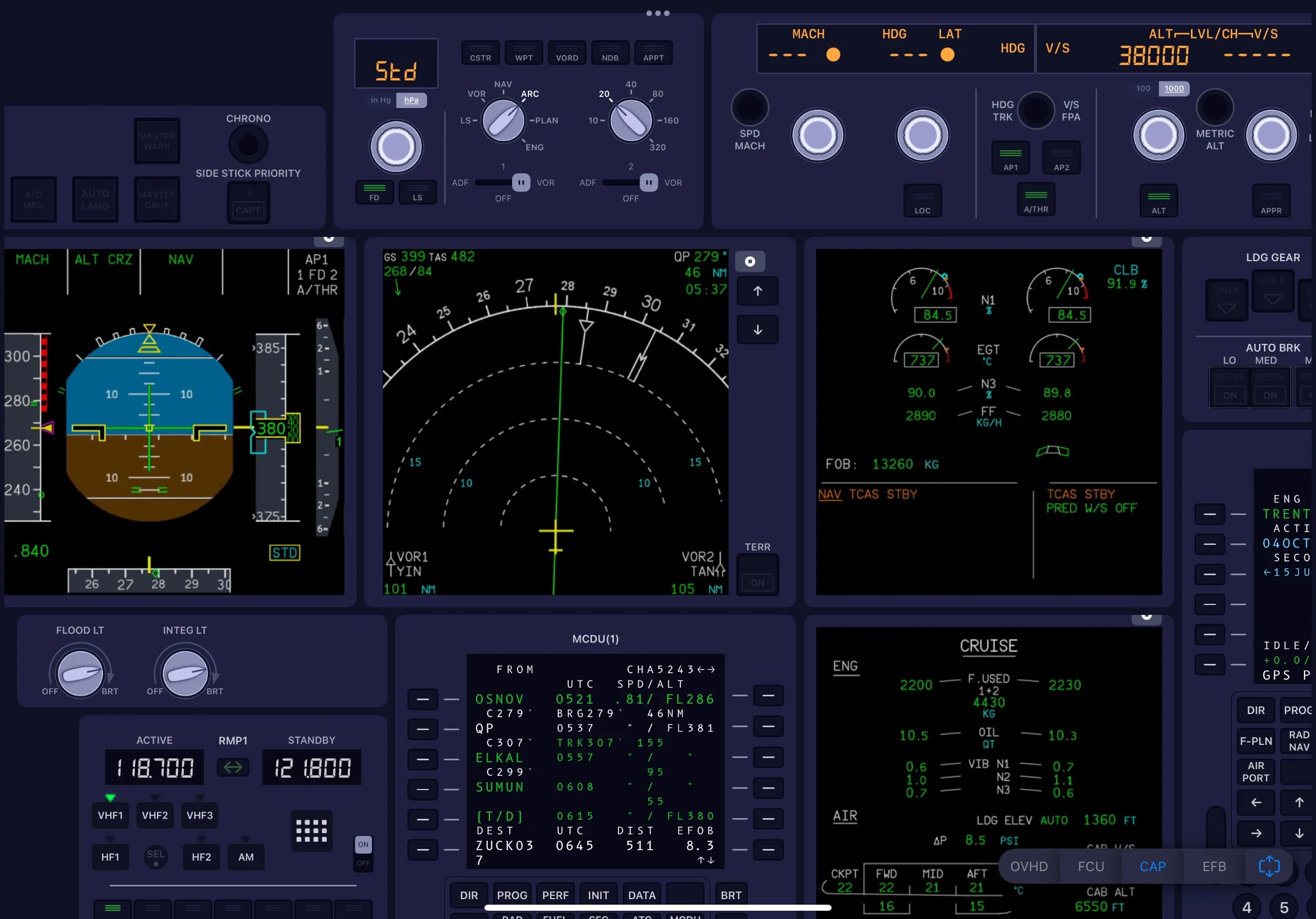Engage autopilot AP2 button
The image size is (1316, 919).
coord(1061,158)
